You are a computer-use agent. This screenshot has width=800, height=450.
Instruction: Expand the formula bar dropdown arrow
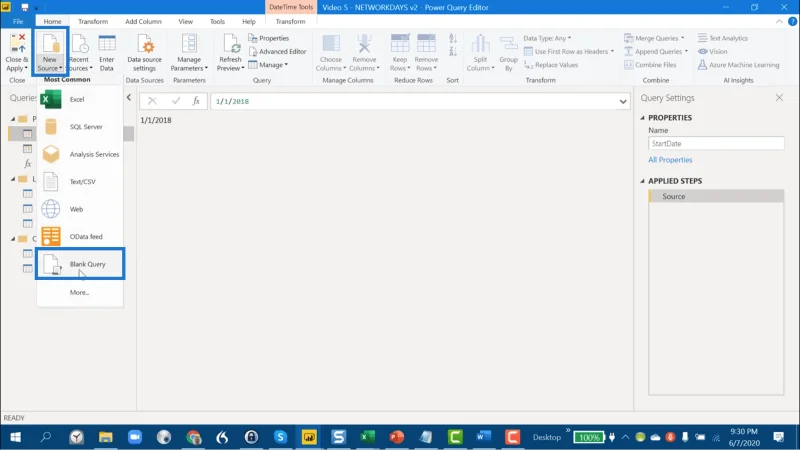click(x=623, y=102)
